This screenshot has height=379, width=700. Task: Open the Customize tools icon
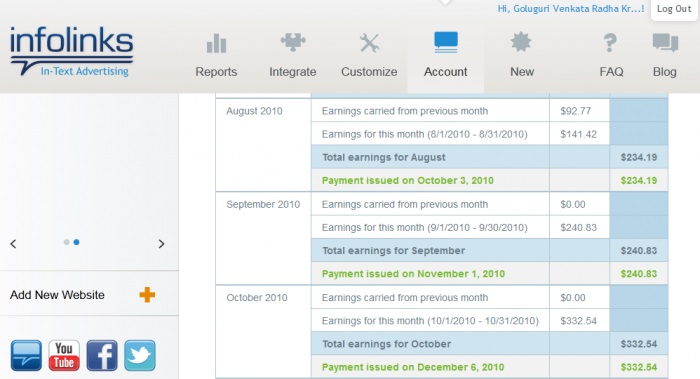[x=369, y=43]
